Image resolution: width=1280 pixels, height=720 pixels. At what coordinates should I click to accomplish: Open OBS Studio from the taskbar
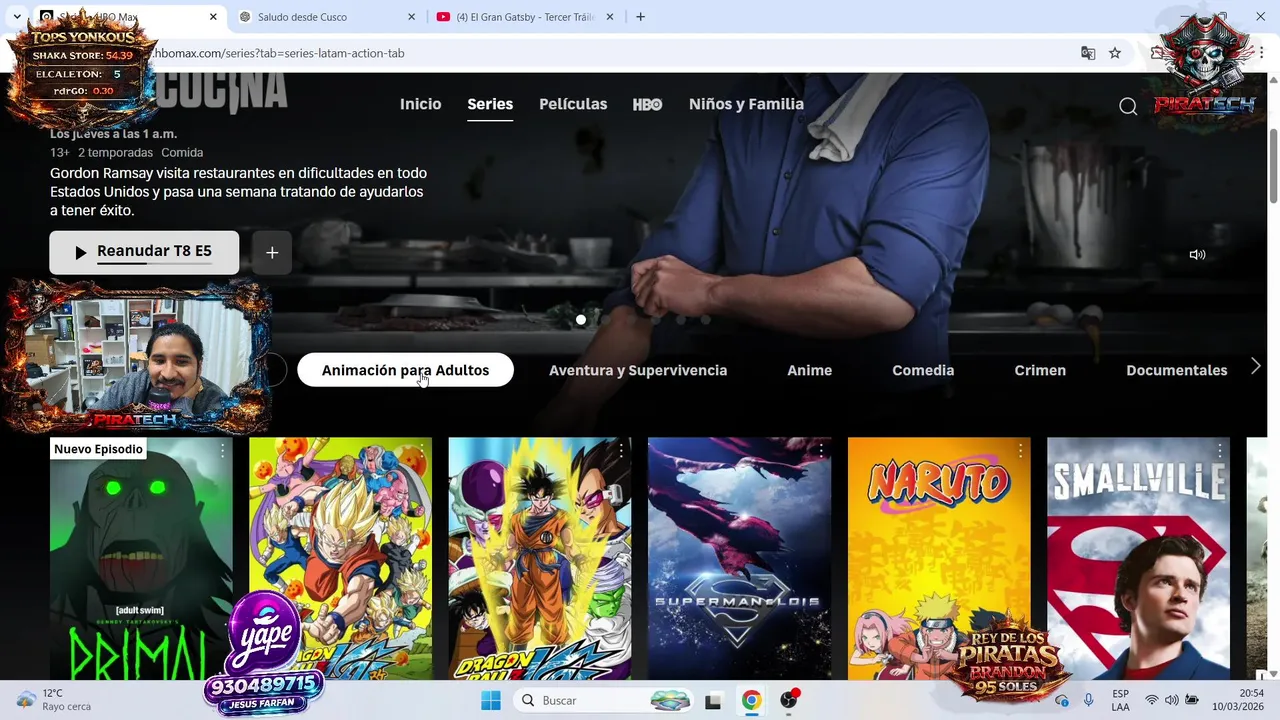[x=789, y=700]
